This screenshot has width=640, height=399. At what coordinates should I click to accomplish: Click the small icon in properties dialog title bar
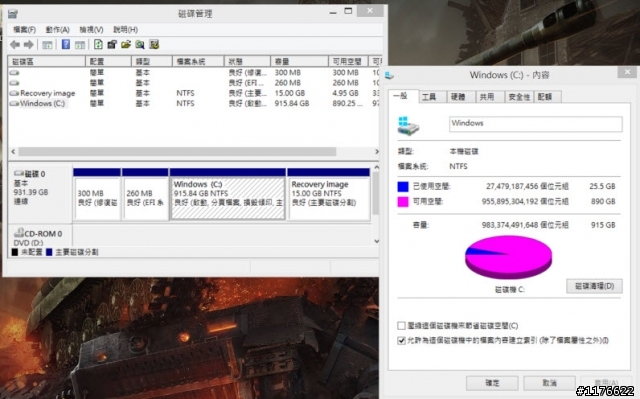(389, 75)
